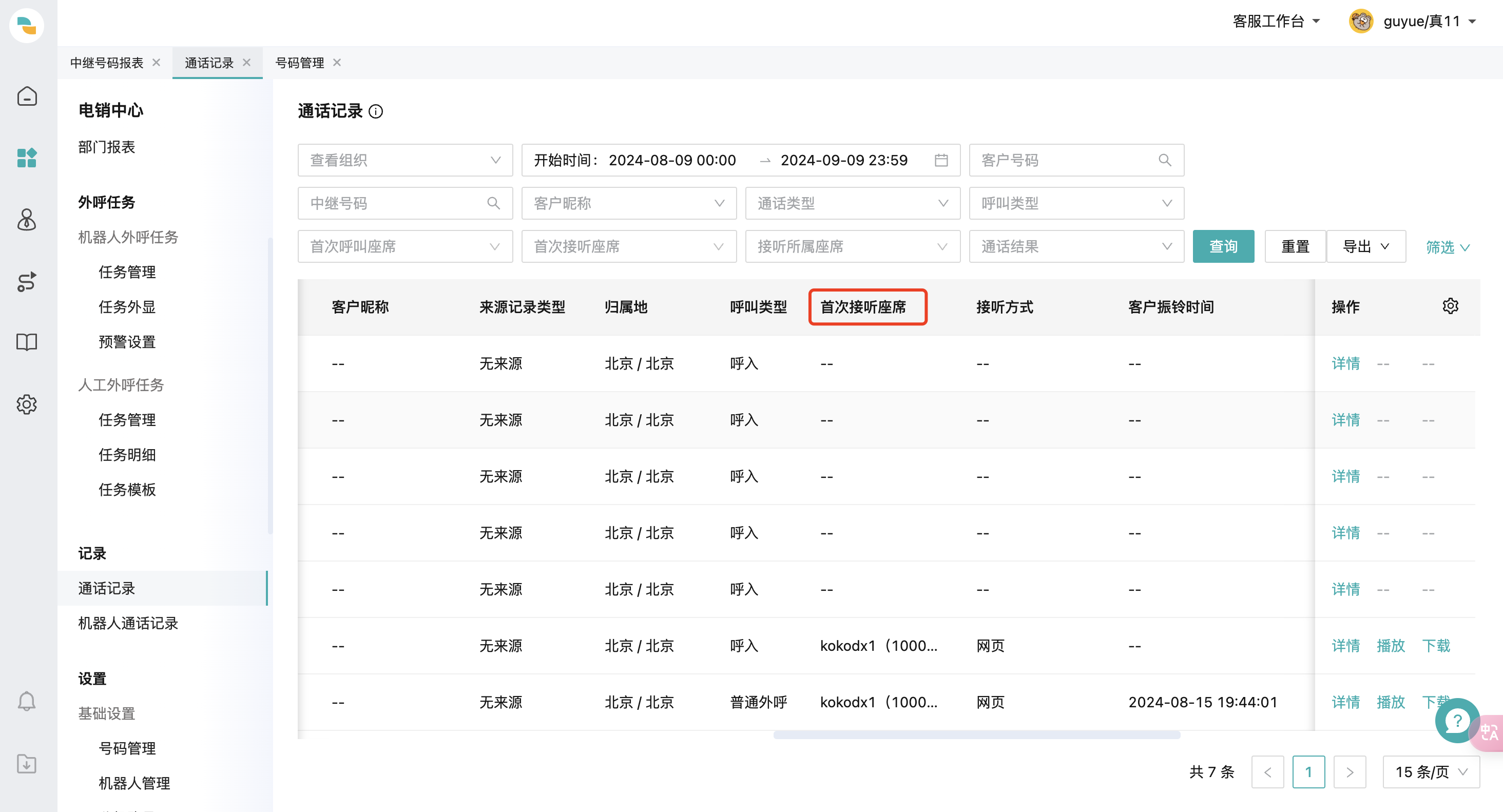Open the dashboard grid icon in sidebar
Image resolution: width=1503 pixels, height=812 pixels.
(27, 158)
